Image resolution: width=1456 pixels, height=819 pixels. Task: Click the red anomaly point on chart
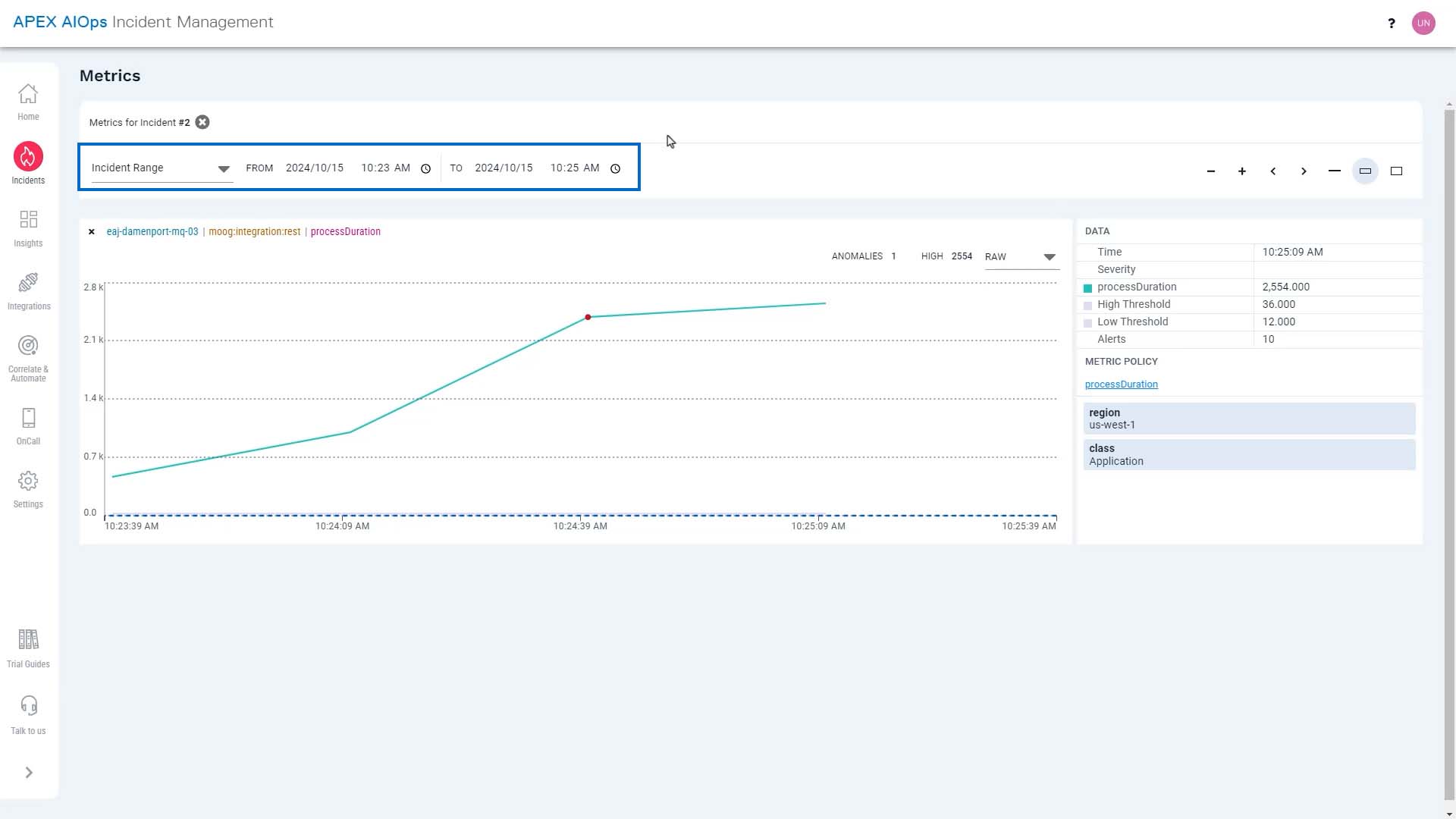(x=588, y=317)
